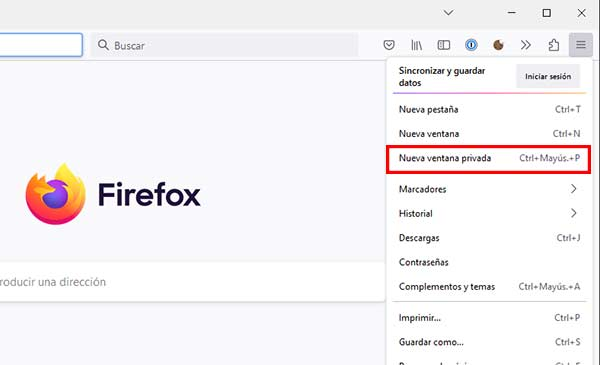Image resolution: width=600 pixels, height=365 pixels.
Task: Expand the Historial submenu
Action: (489, 213)
